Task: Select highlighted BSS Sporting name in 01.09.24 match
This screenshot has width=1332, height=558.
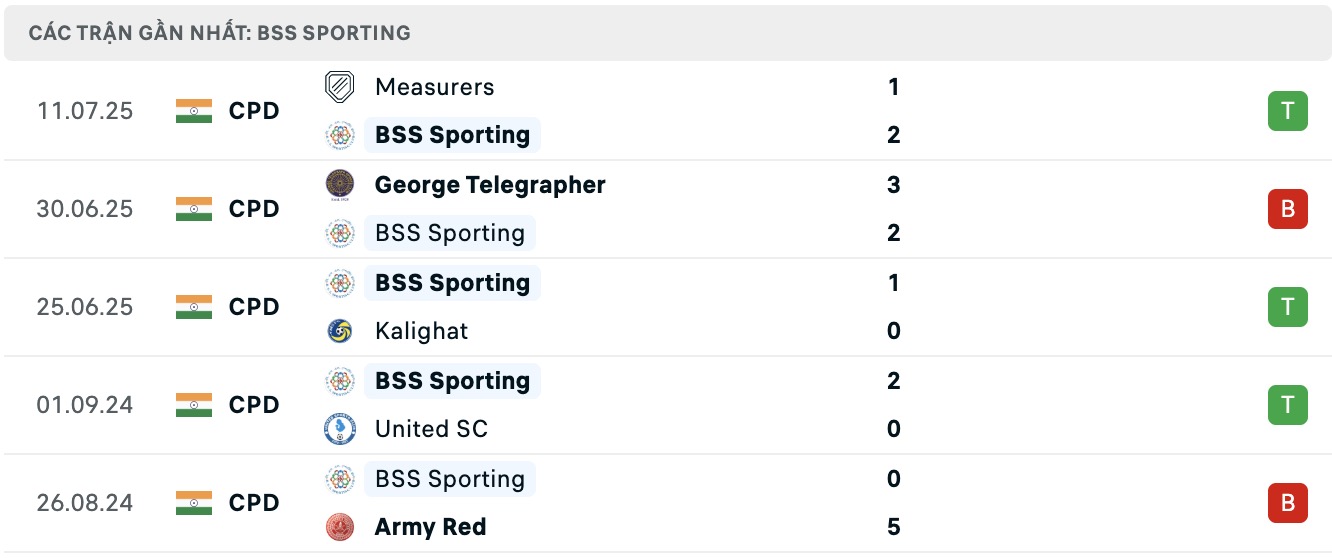Action: click(452, 381)
